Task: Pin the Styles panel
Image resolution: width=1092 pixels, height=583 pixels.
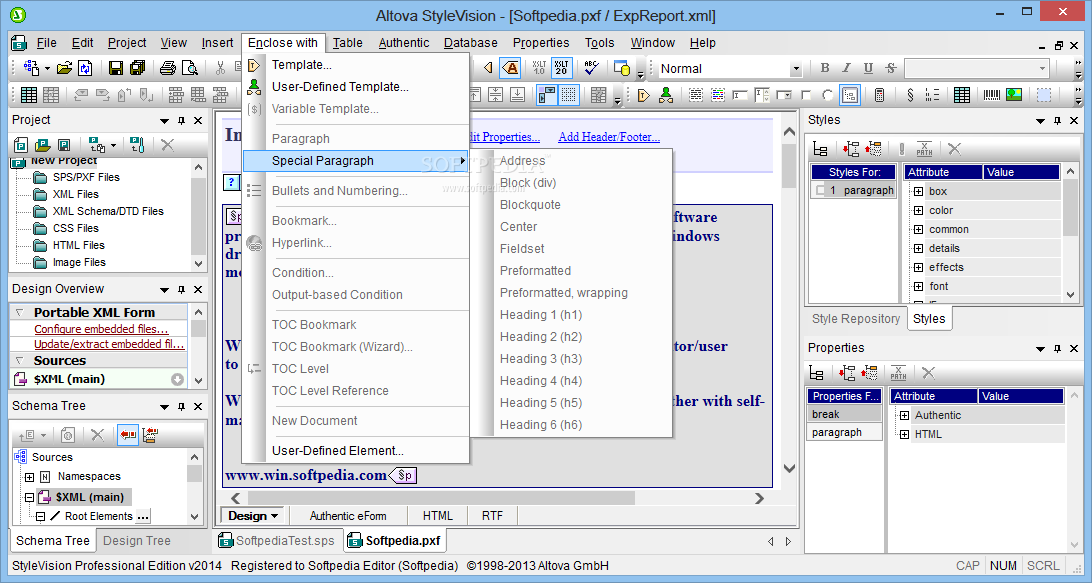Action: (x=1057, y=121)
